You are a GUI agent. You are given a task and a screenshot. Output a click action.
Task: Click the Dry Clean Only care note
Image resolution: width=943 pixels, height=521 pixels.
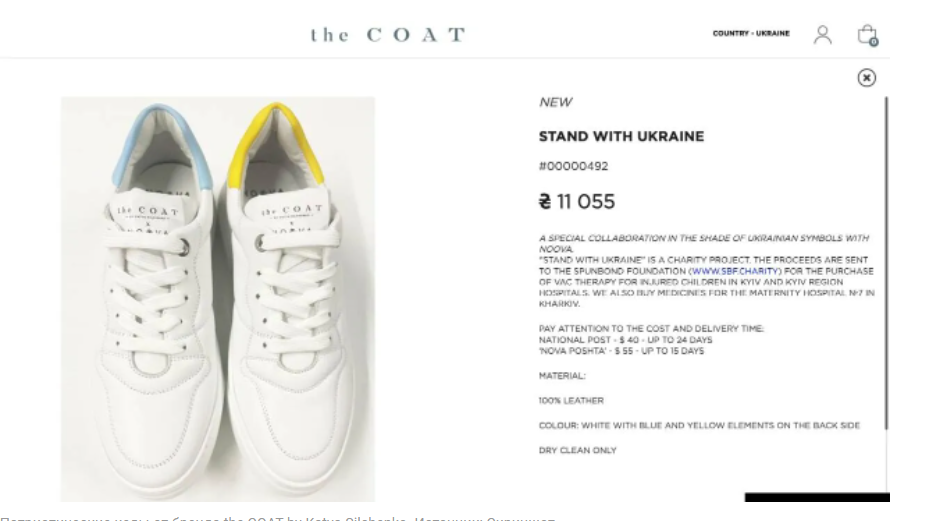point(578,450)
